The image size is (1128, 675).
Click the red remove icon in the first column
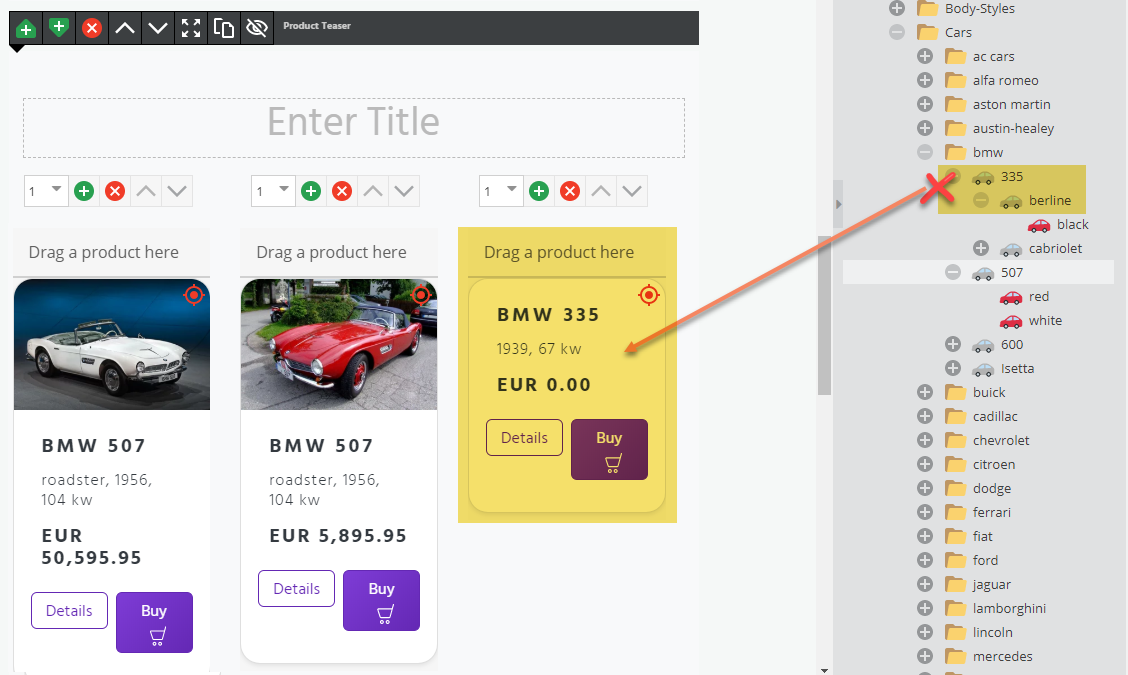click(x=115, y=191)
